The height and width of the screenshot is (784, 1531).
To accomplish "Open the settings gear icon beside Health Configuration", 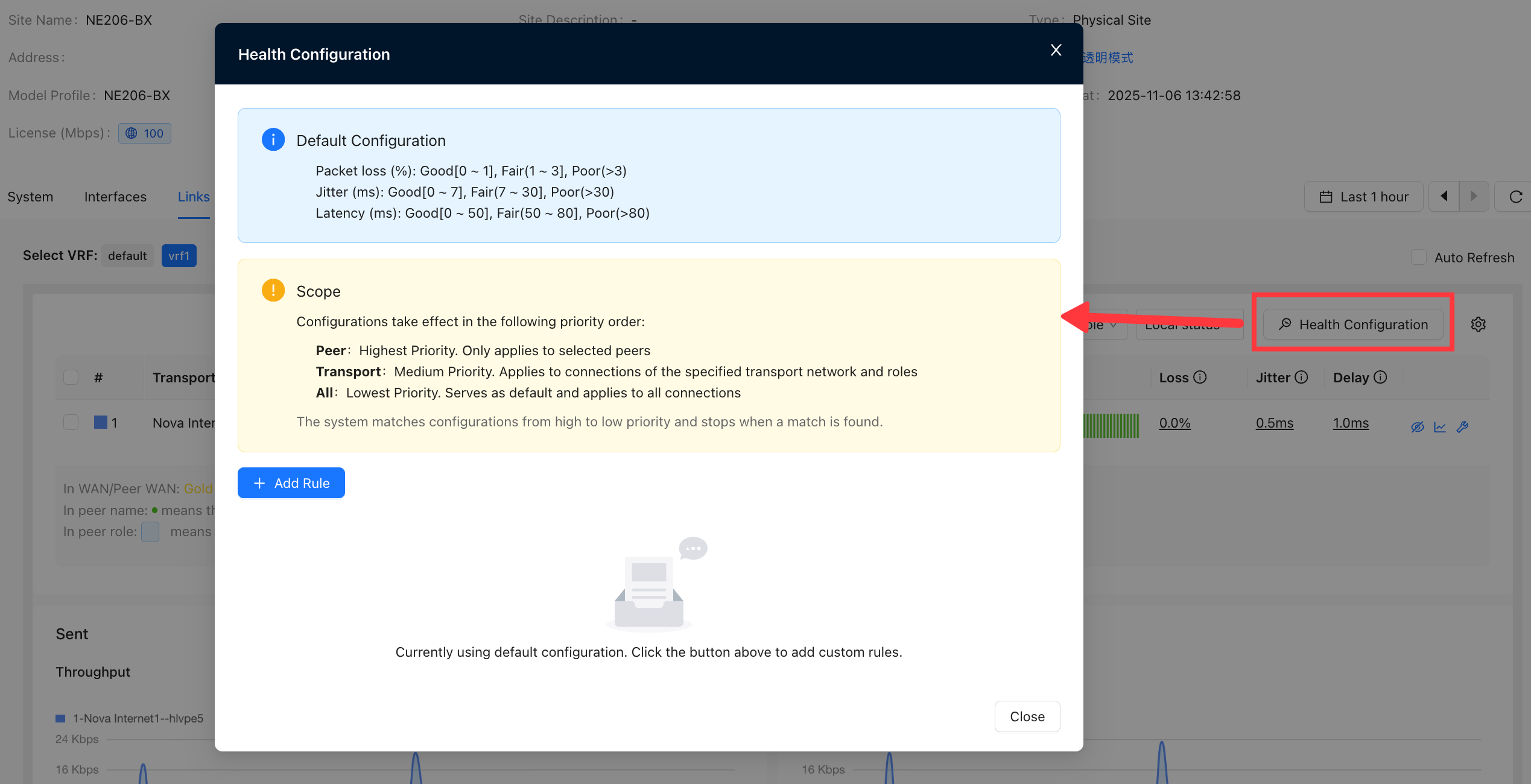I will pos(1478,324).
